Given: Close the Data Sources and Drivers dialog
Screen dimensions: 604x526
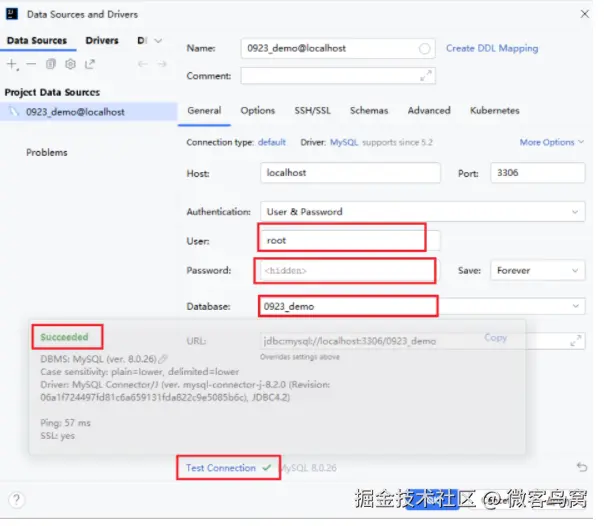Looking at the screenshot, I should tap(584, 14).
